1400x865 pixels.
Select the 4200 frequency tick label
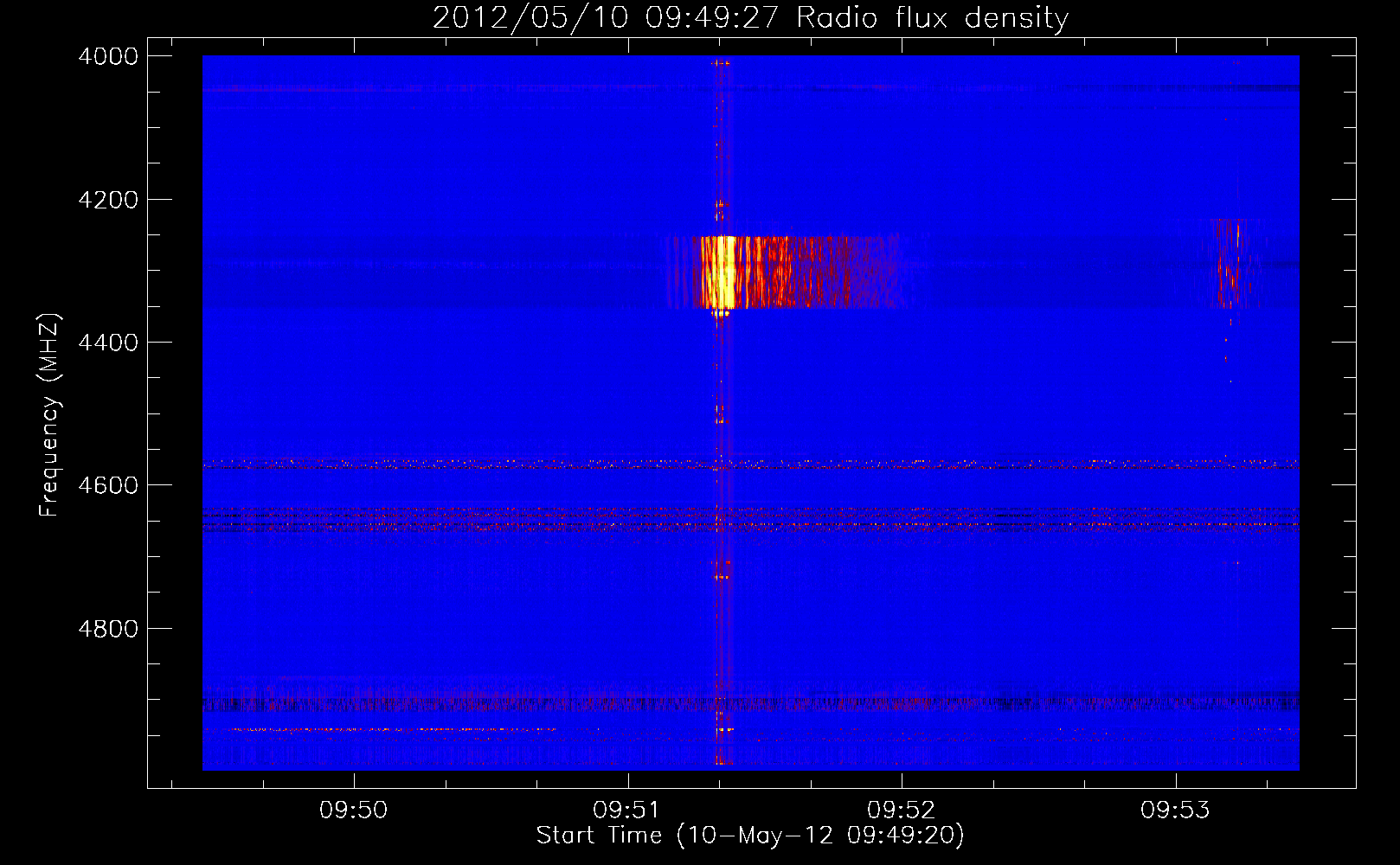(x=108, y=200)
